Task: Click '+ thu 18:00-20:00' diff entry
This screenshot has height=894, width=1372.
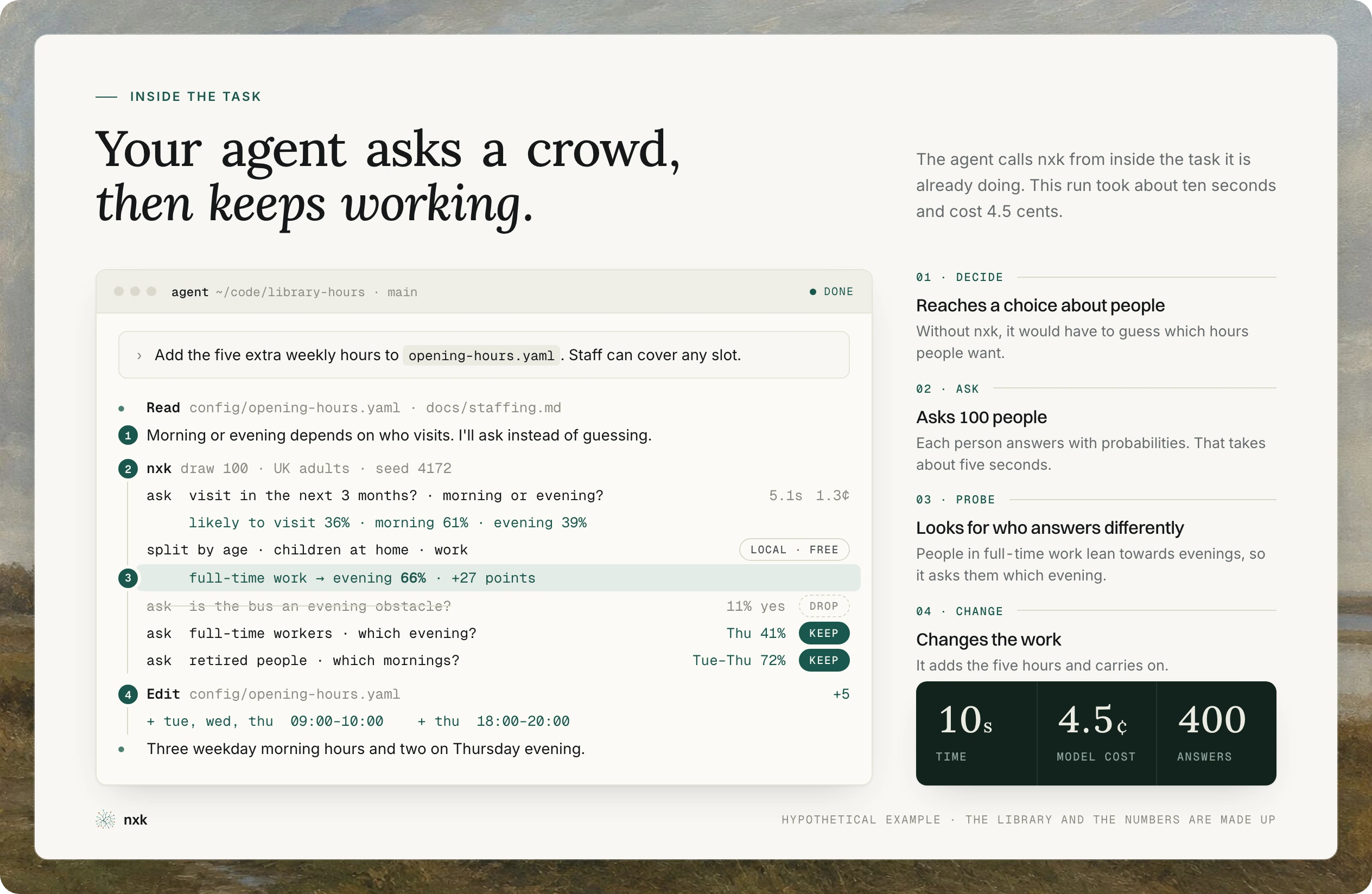Action: 493,721
